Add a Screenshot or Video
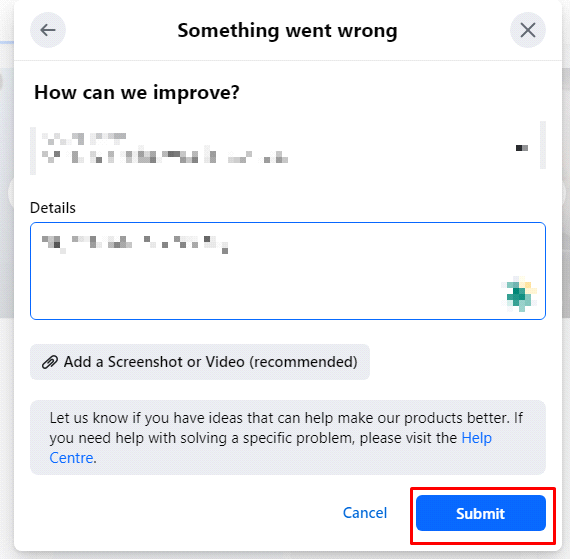Viewport: 570px width, 559px height. [200, 362]
